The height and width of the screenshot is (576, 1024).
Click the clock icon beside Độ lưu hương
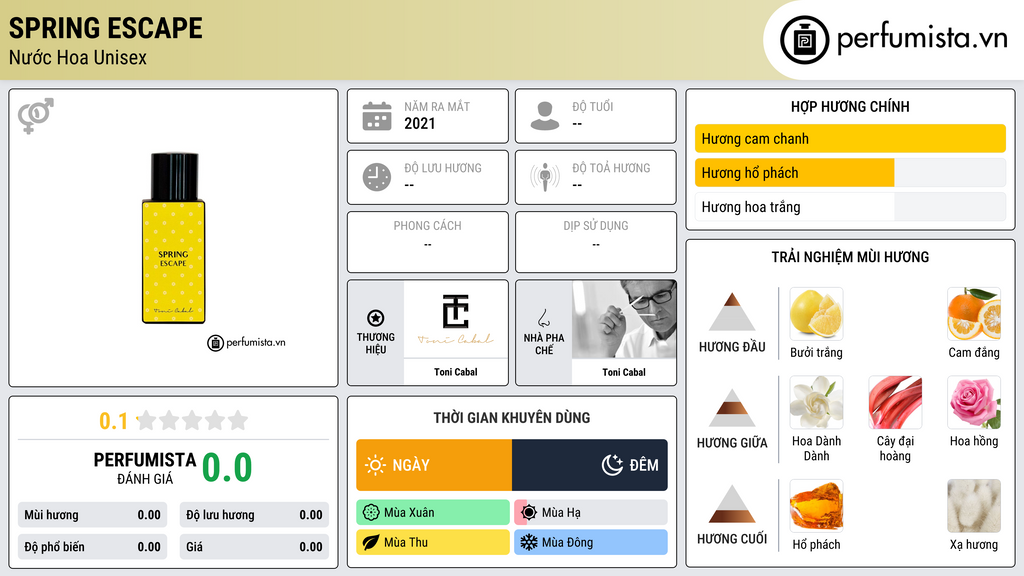[x=377, y=177]
